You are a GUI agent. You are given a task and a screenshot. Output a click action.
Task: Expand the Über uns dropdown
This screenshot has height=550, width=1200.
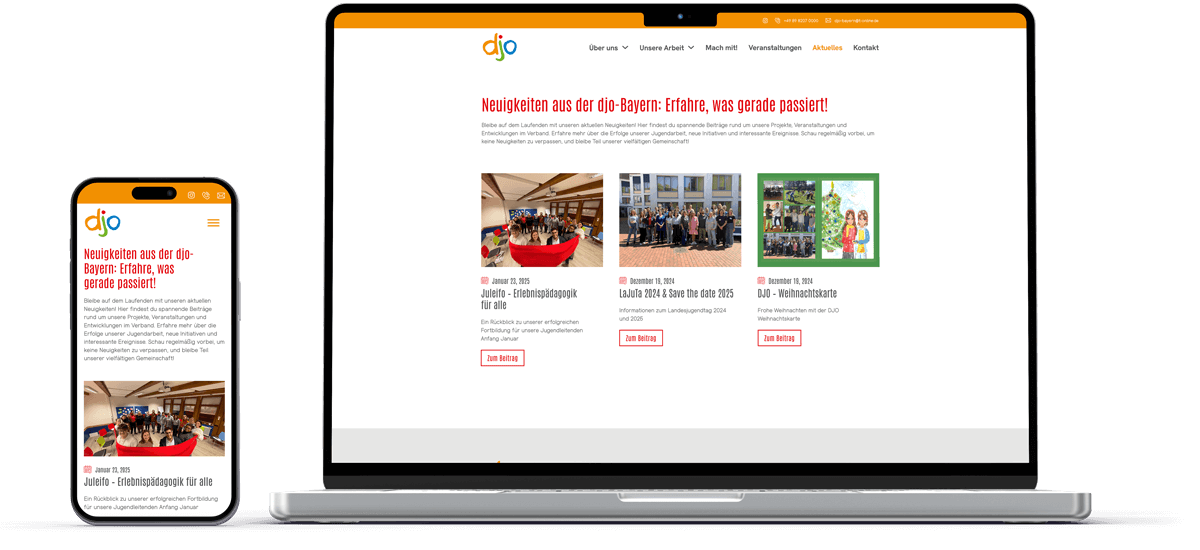click(x=608, y=48)
